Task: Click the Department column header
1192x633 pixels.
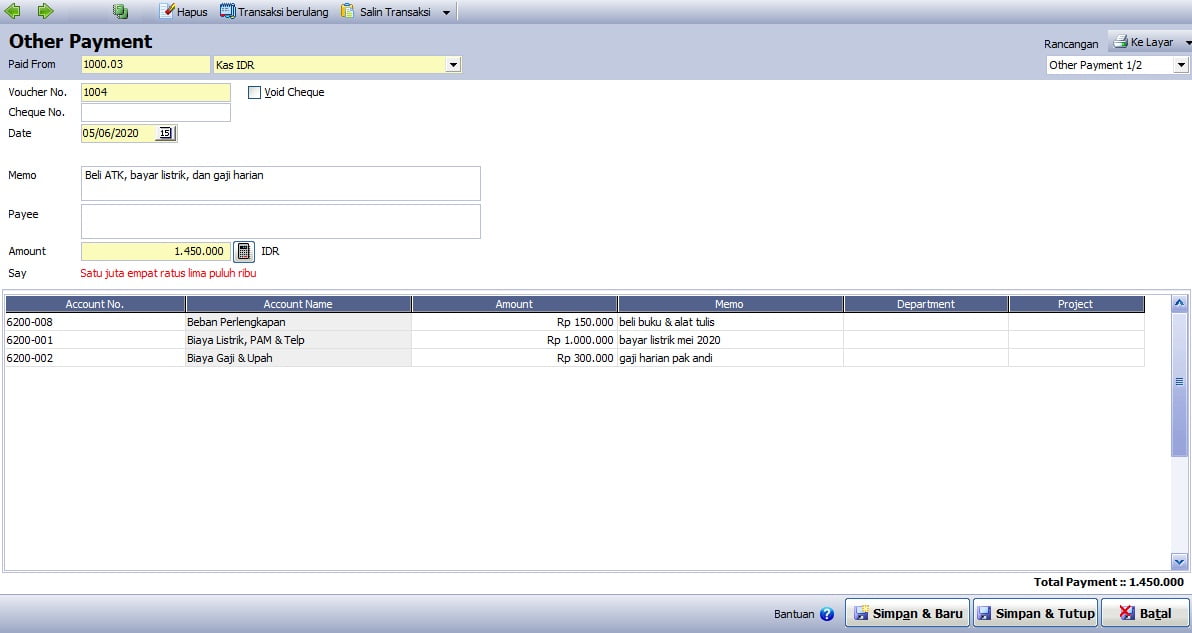Action: (x=926, y=304)
